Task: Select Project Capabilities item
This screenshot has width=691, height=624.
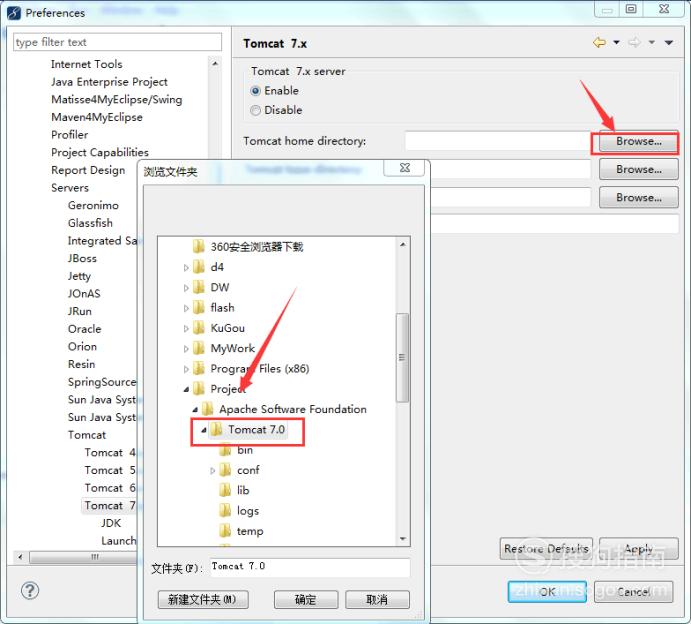Action: [x=100, y=152]
